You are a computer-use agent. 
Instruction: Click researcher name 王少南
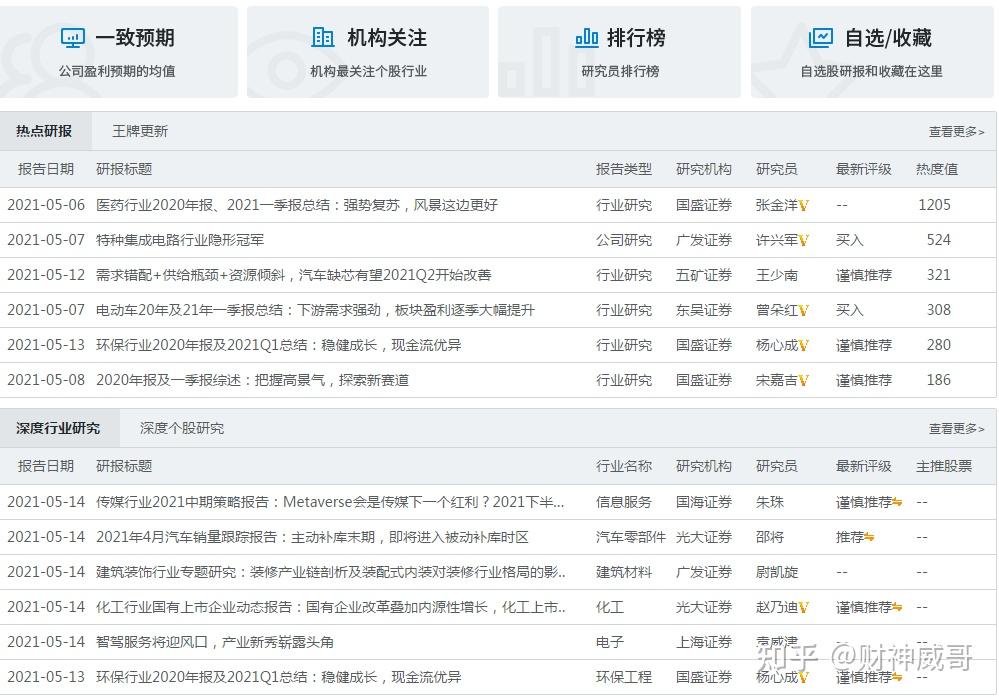(x=776, y=275)
